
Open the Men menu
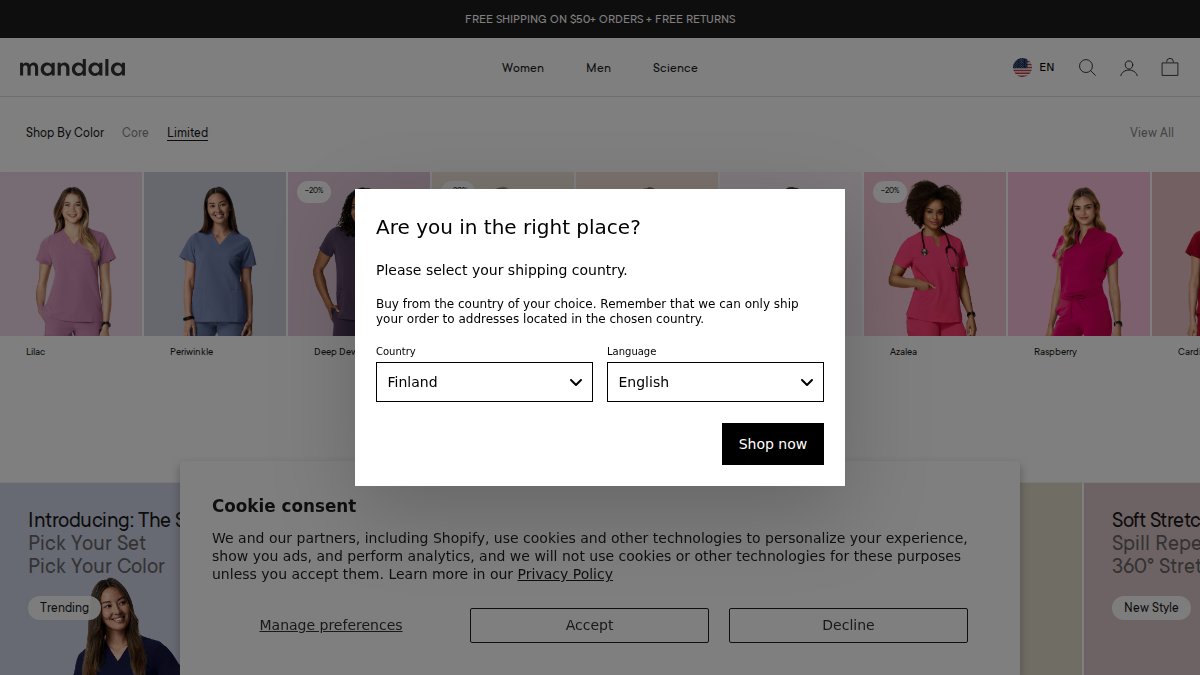[598, 68]
